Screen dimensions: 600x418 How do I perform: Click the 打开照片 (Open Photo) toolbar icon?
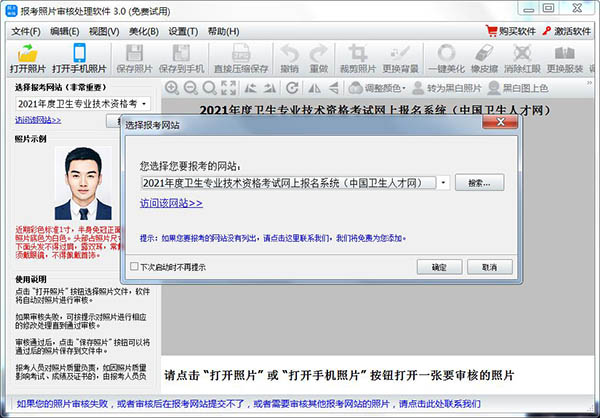28,58
